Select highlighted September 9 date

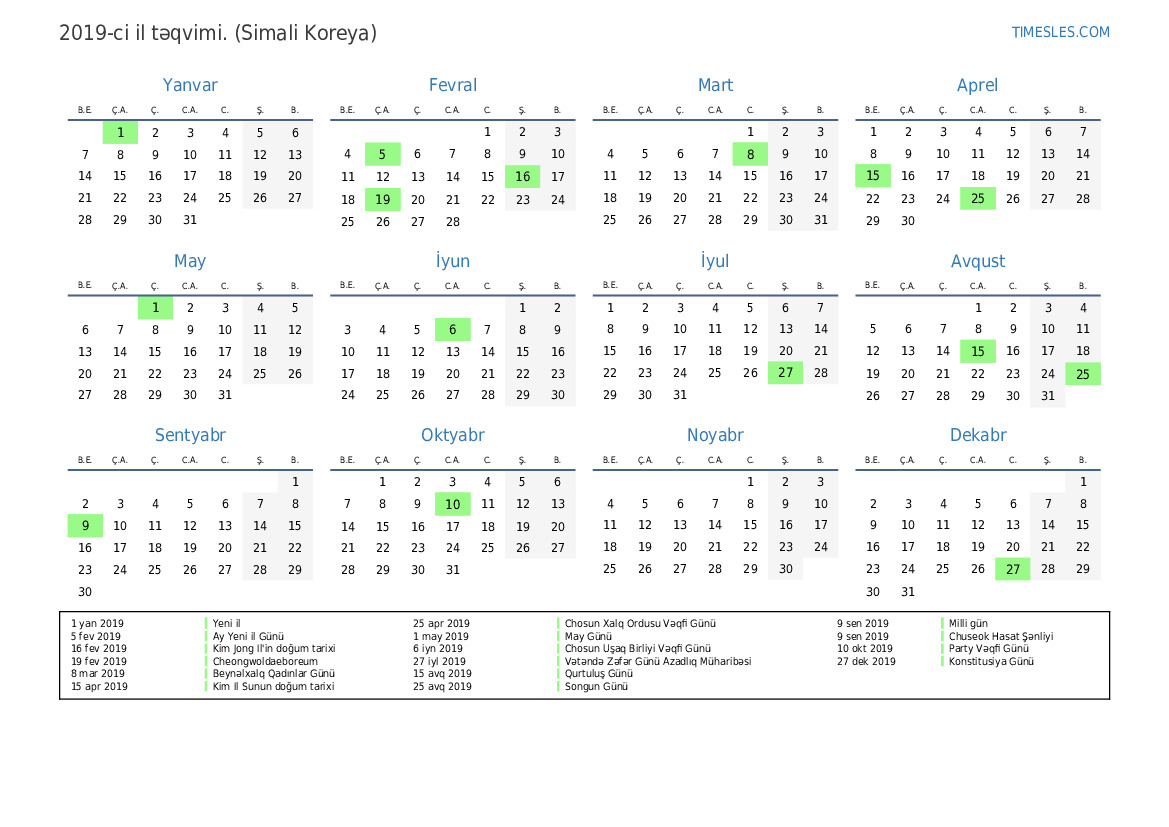85,526
